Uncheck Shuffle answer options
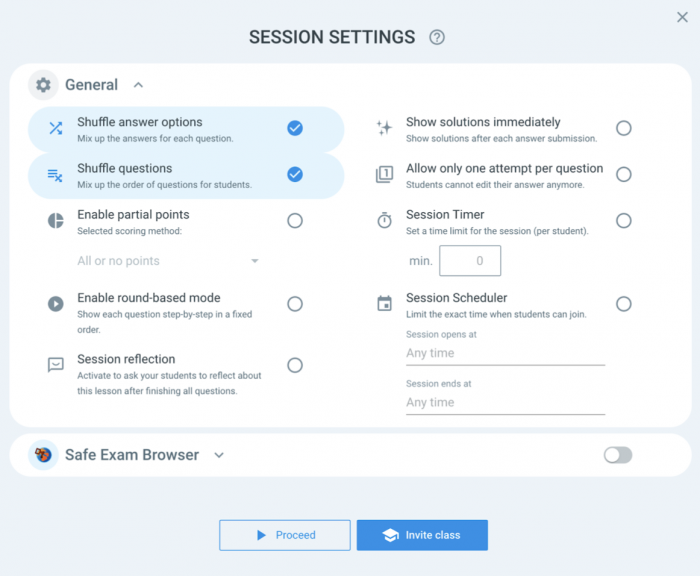This screenshot has height=576, width=700. (x=295, y=129)
